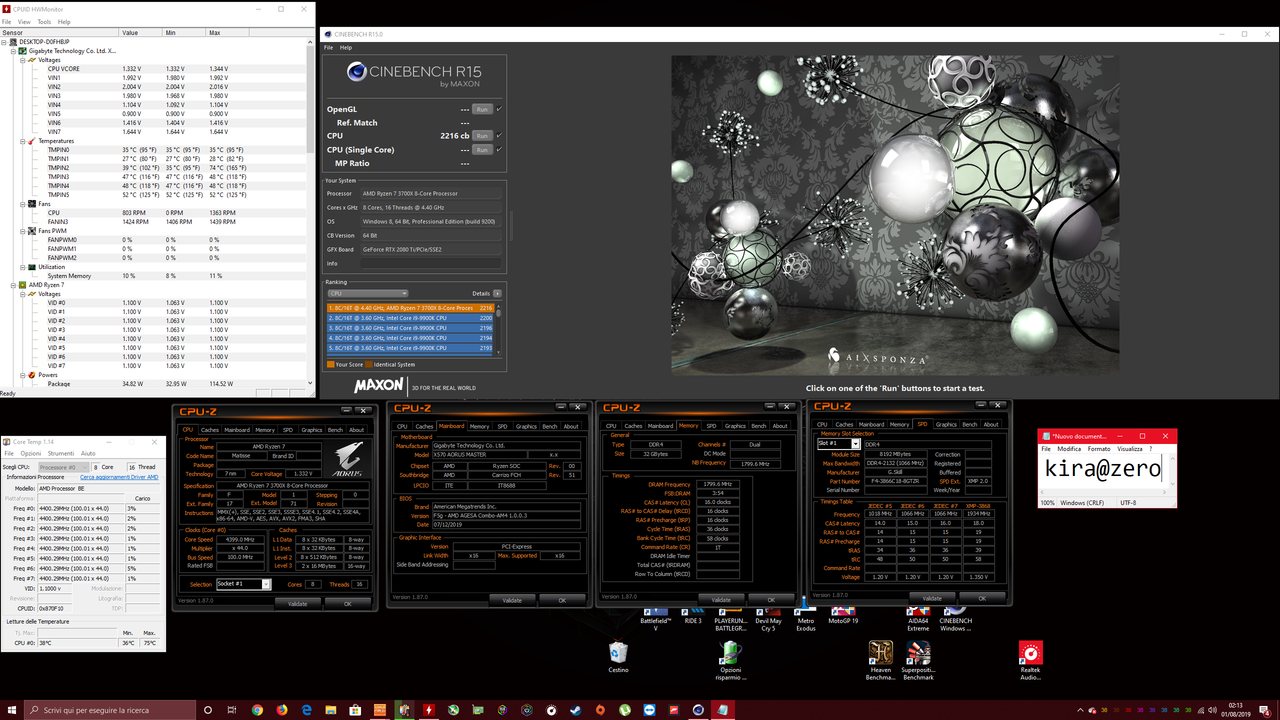
Task: Open CINEBENCH Windows desktop shortcut
Action: point(955,618)
